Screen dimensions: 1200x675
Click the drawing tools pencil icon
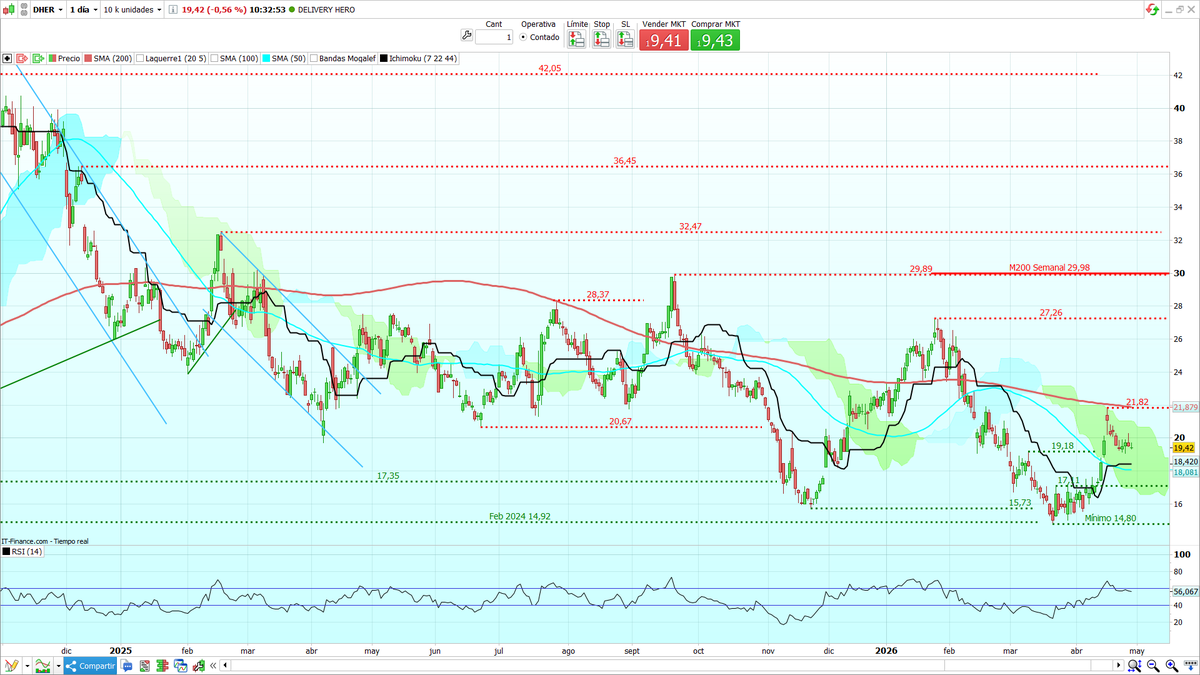11,665
